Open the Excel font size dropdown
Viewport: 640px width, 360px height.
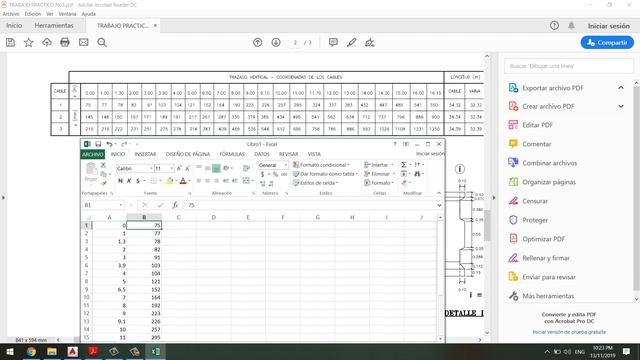(171, 168)
